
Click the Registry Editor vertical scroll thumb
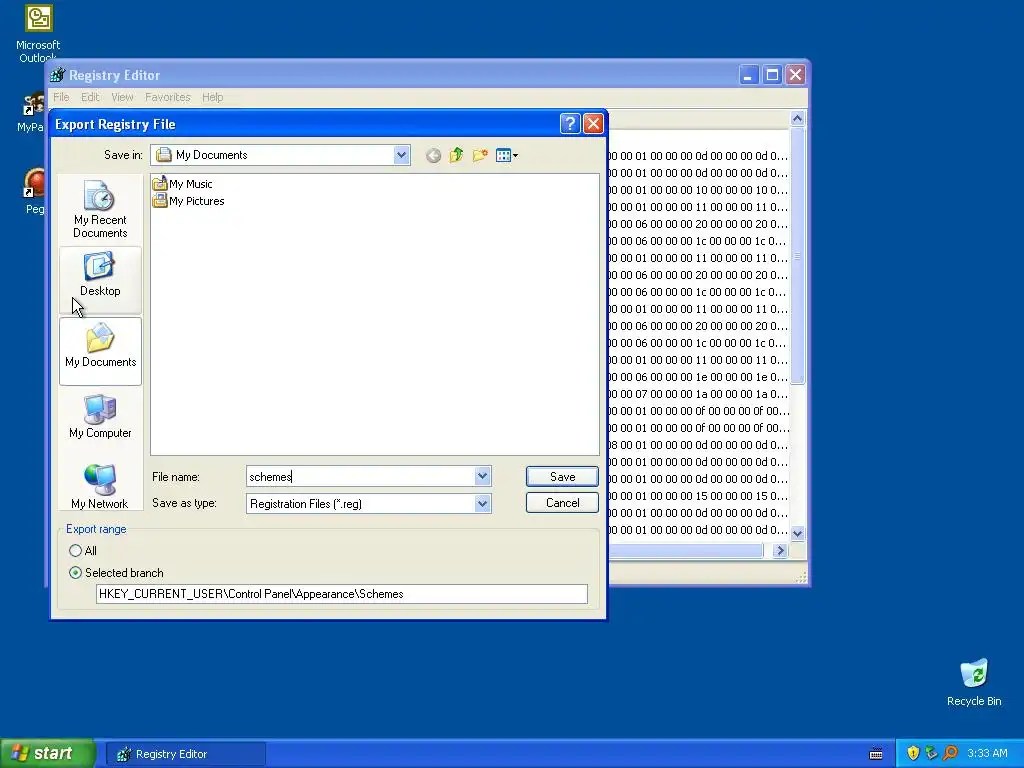point(797,256)
